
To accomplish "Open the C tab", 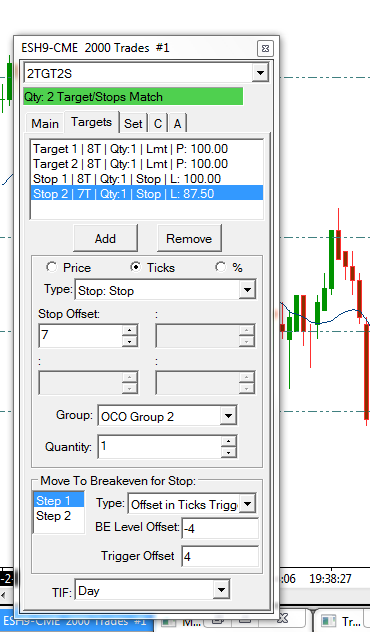I will [158, 123].
